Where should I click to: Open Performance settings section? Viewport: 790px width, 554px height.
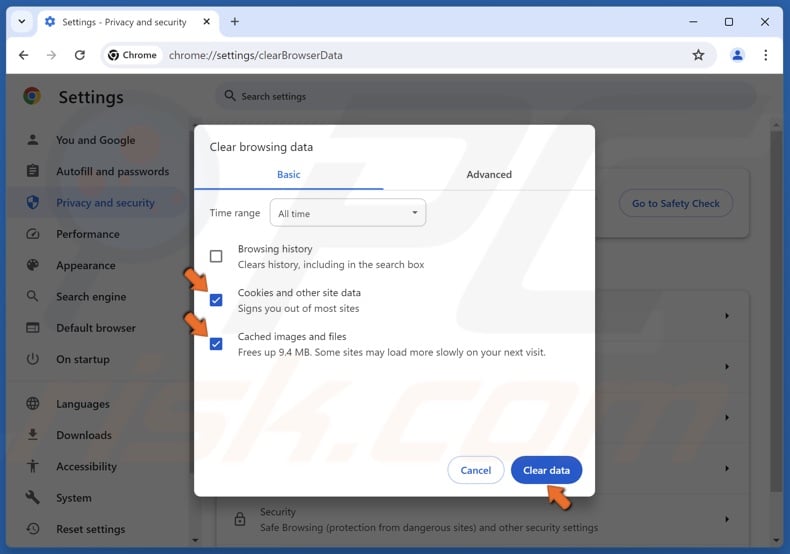click(88, 234)
